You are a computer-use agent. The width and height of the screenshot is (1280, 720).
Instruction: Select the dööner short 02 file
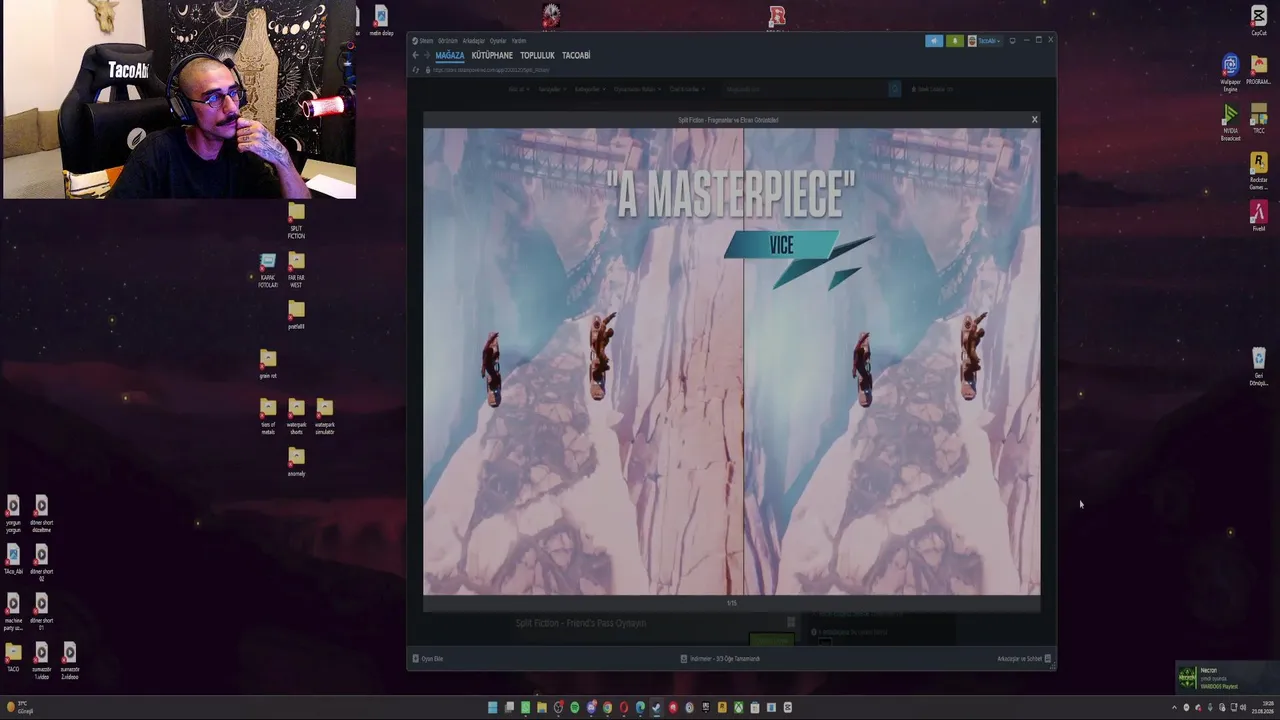41,562
